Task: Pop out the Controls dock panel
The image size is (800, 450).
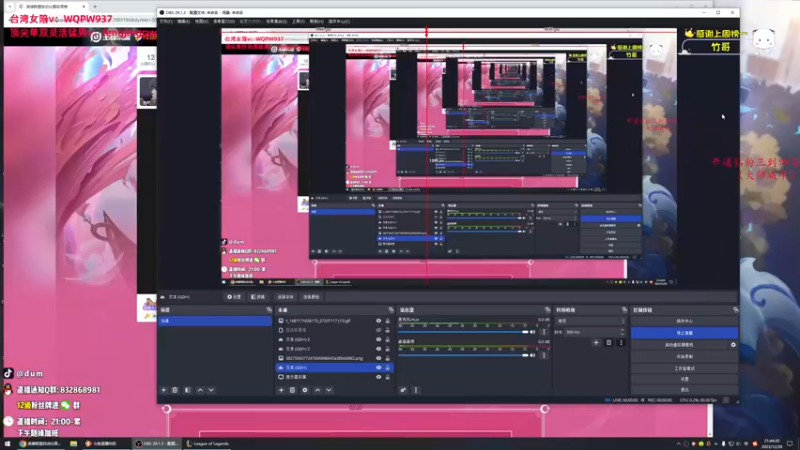Action: [x=735, y=310]
